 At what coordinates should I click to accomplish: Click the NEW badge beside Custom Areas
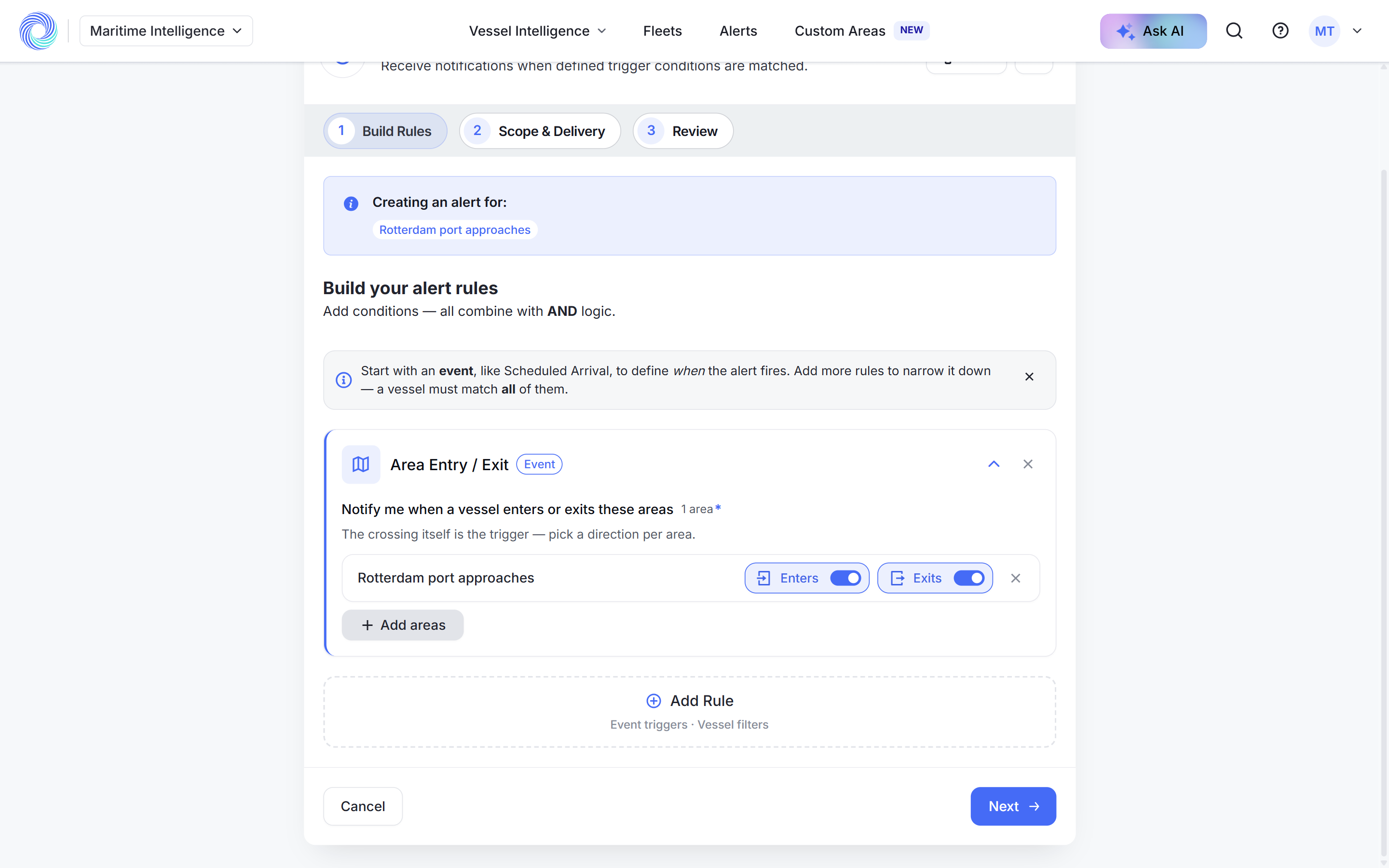[x=912, y=30]
